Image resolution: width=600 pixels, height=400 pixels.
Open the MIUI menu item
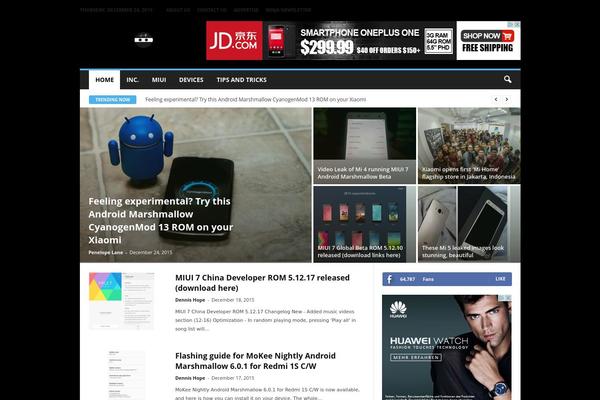(x=159, y=80)
